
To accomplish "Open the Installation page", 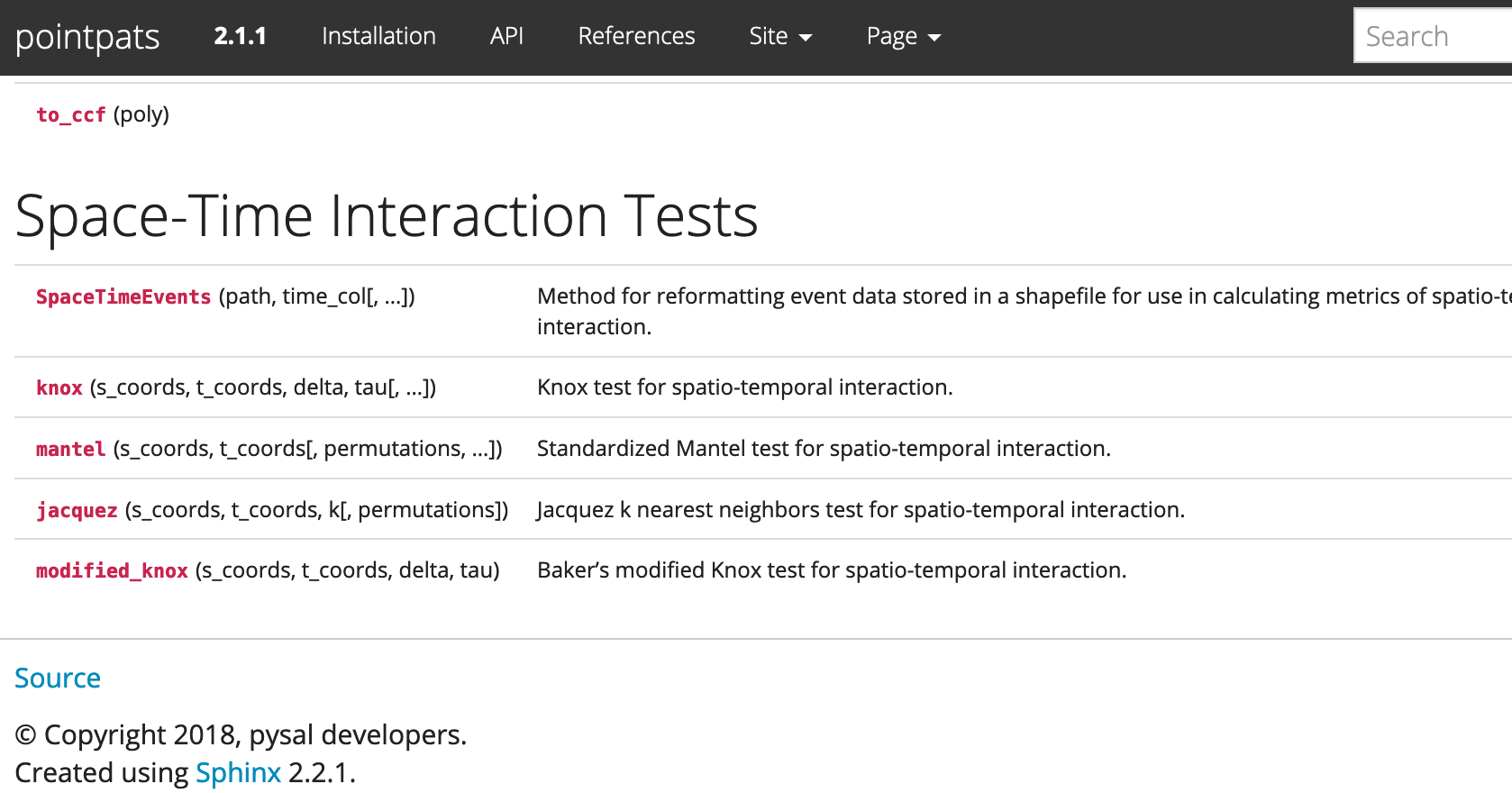I will (378, 36).
